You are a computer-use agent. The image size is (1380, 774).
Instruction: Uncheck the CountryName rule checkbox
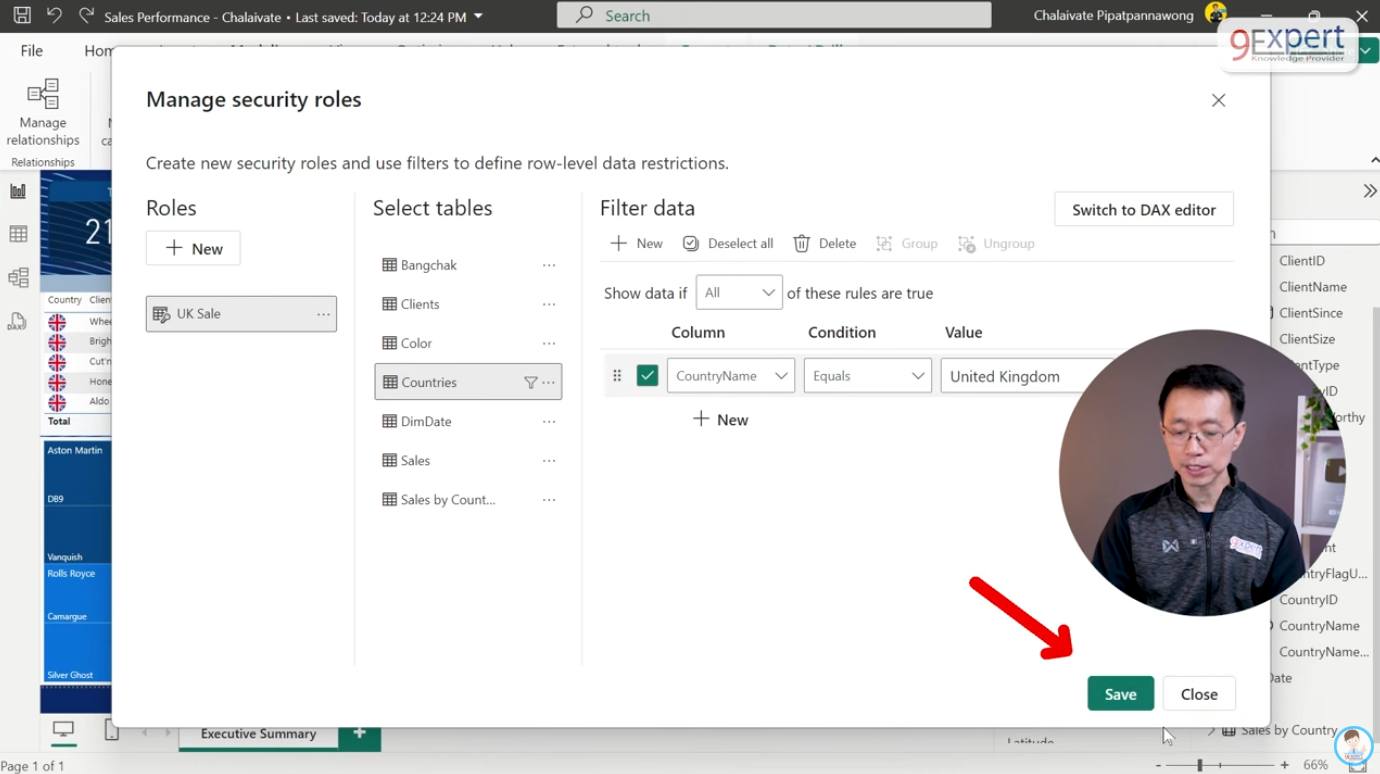pyautogui.click(x=647, y=376)
